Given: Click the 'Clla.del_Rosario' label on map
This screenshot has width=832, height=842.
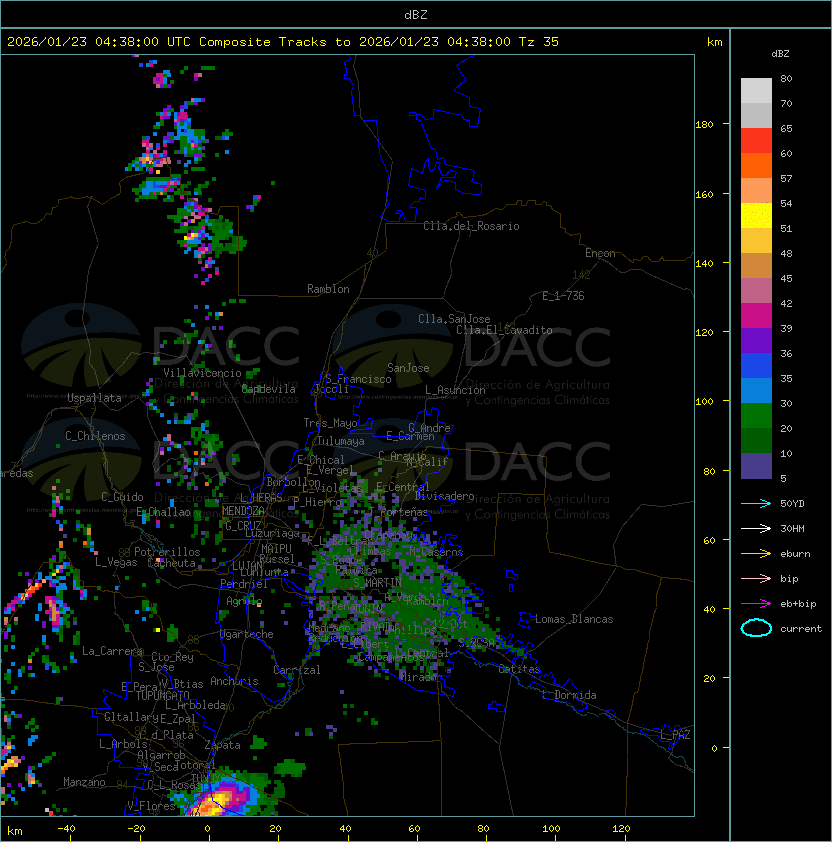Looking at the screenshot, I should point(471,226).
